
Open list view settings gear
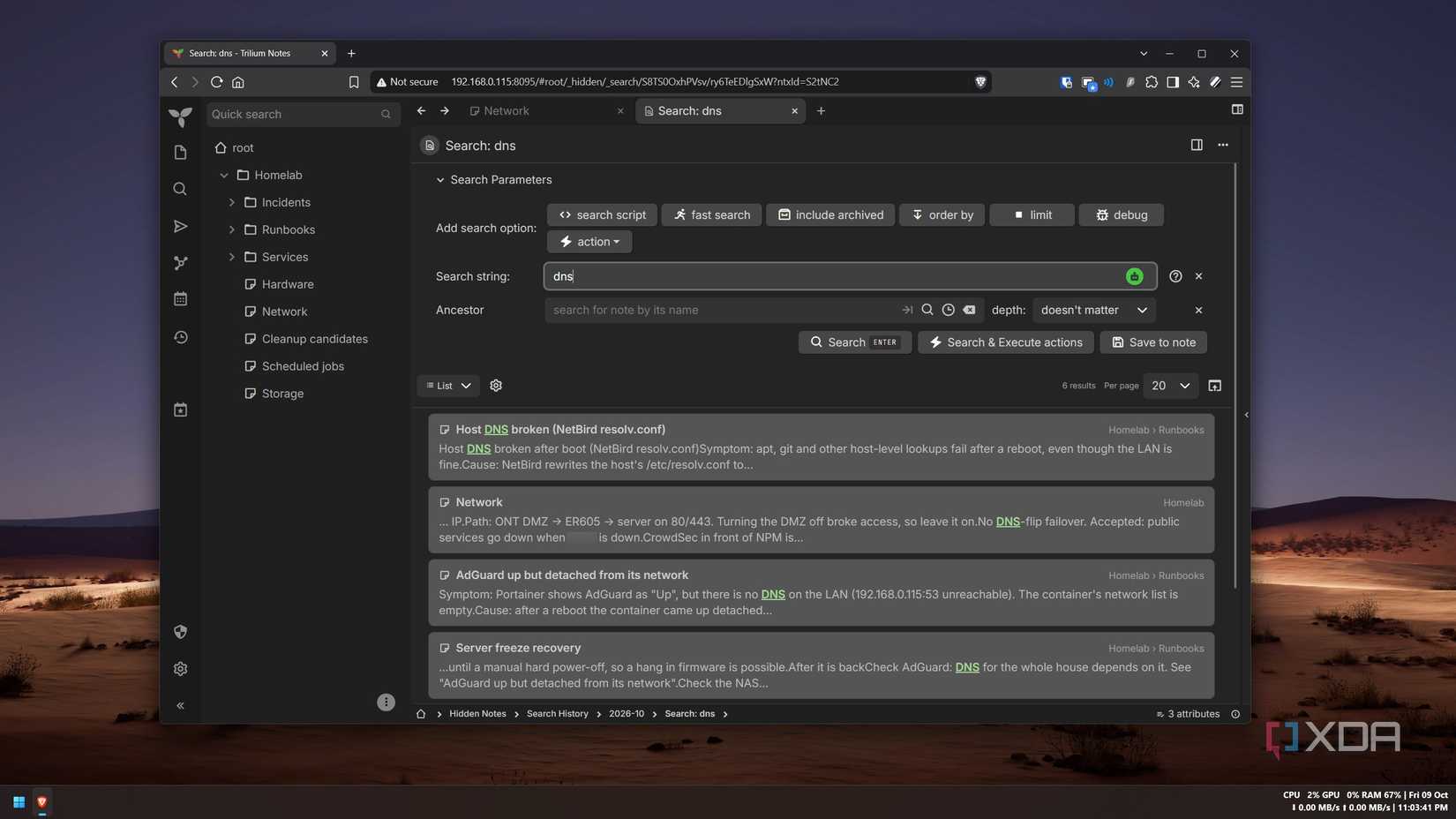[x=496, y=386]
